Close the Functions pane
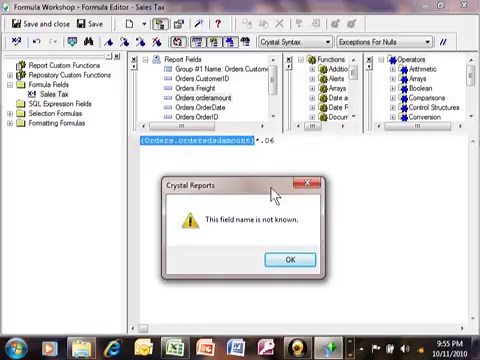The width and height of the screenshot is (480, 360). 289,60
